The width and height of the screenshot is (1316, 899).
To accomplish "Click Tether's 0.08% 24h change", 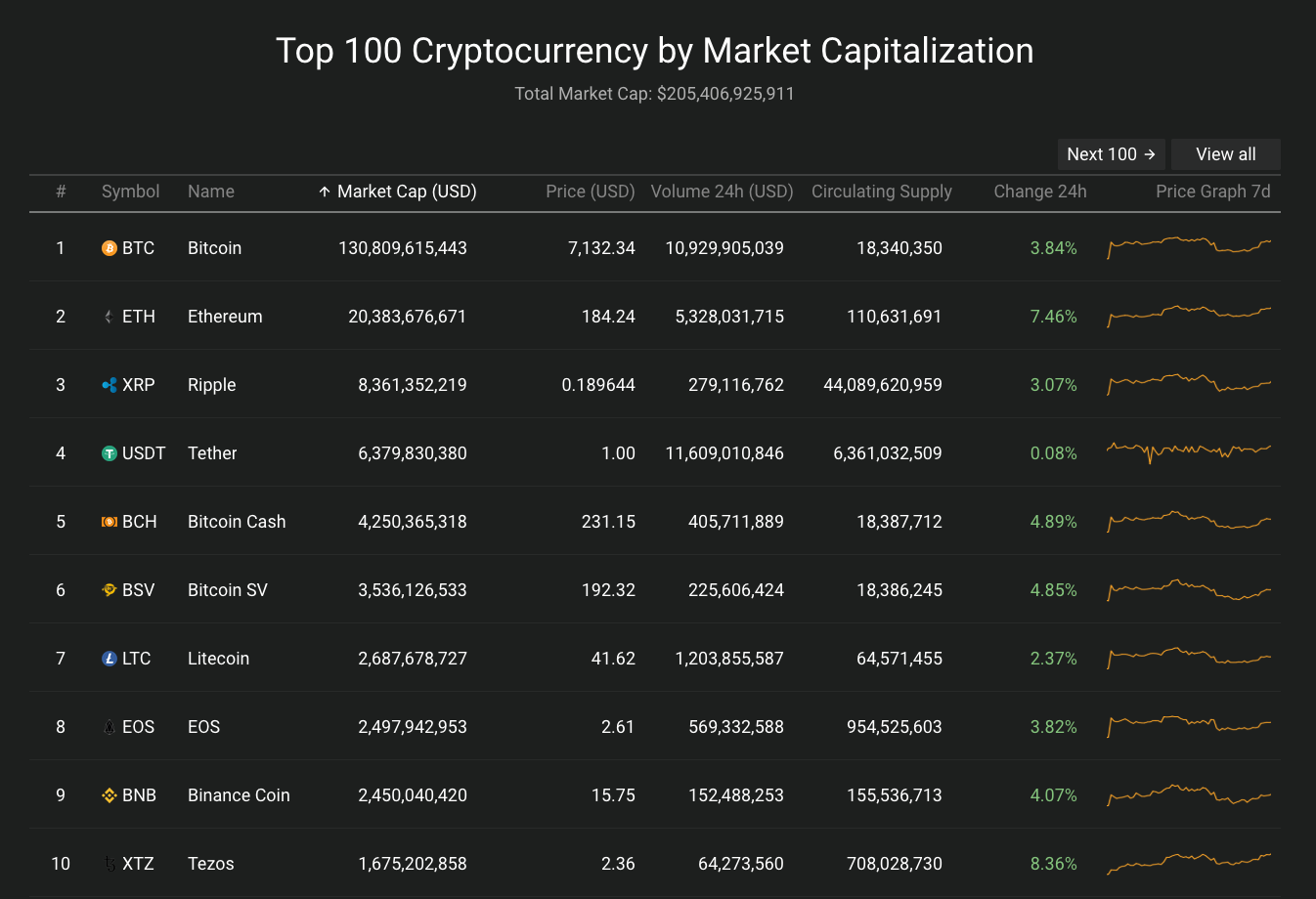I will 1054,453.
